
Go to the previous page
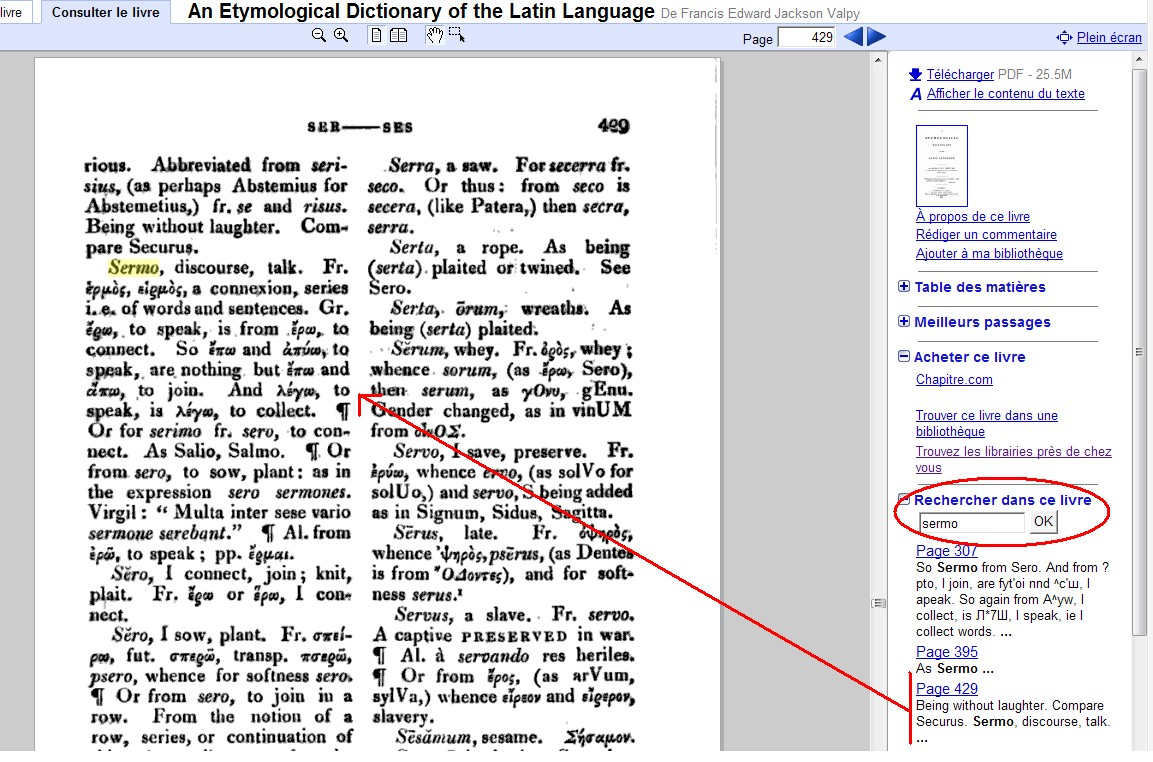click(853, 37)
